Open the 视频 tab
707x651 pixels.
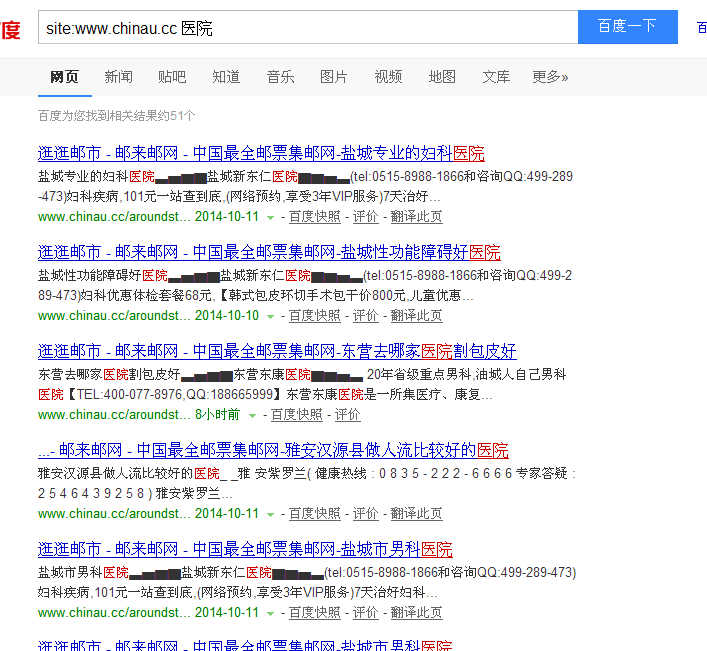[388, 77]
